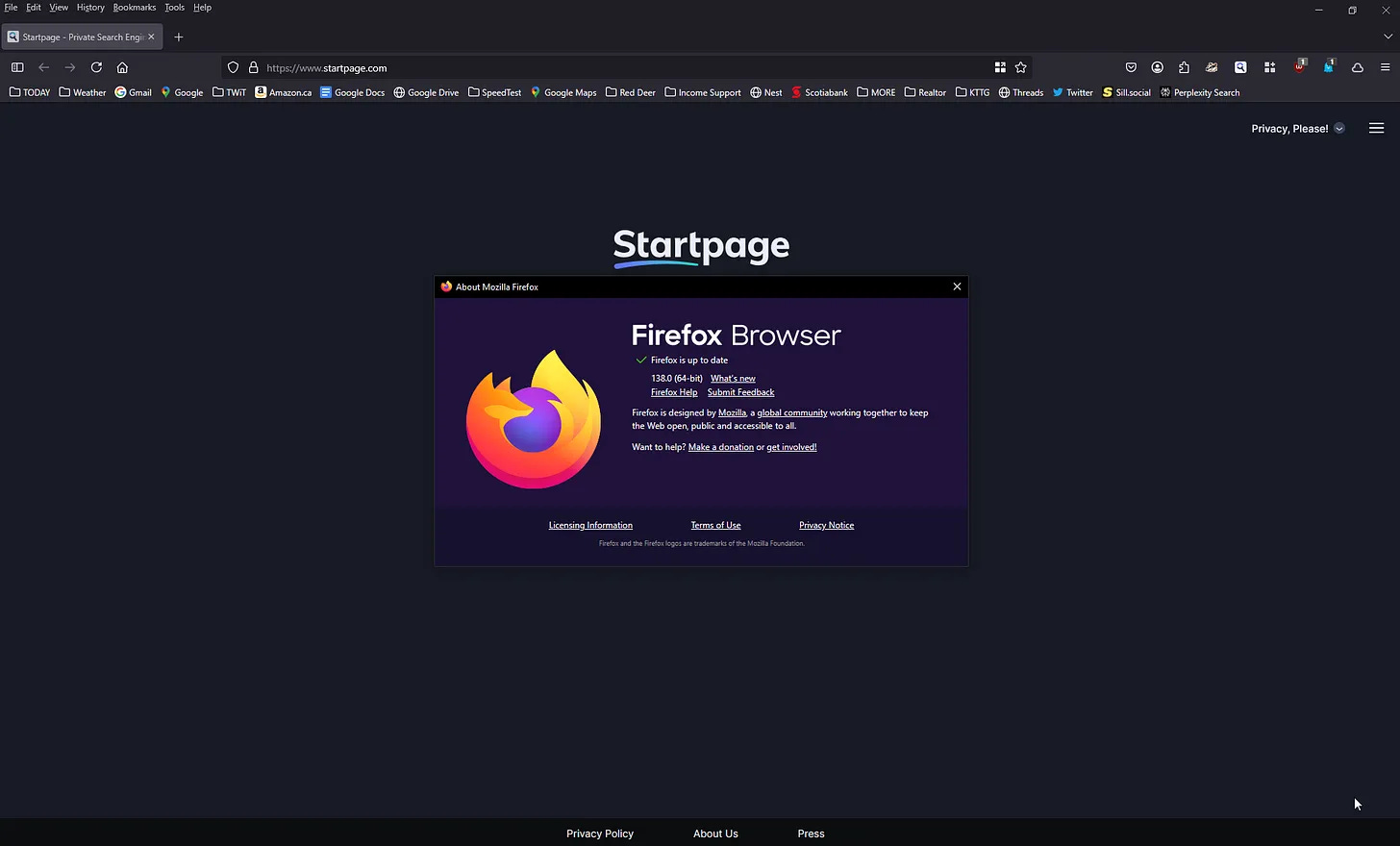Expand the Weather bookmarks folder
Viewport: 1400px width, 846px height.
click(83, 92)
